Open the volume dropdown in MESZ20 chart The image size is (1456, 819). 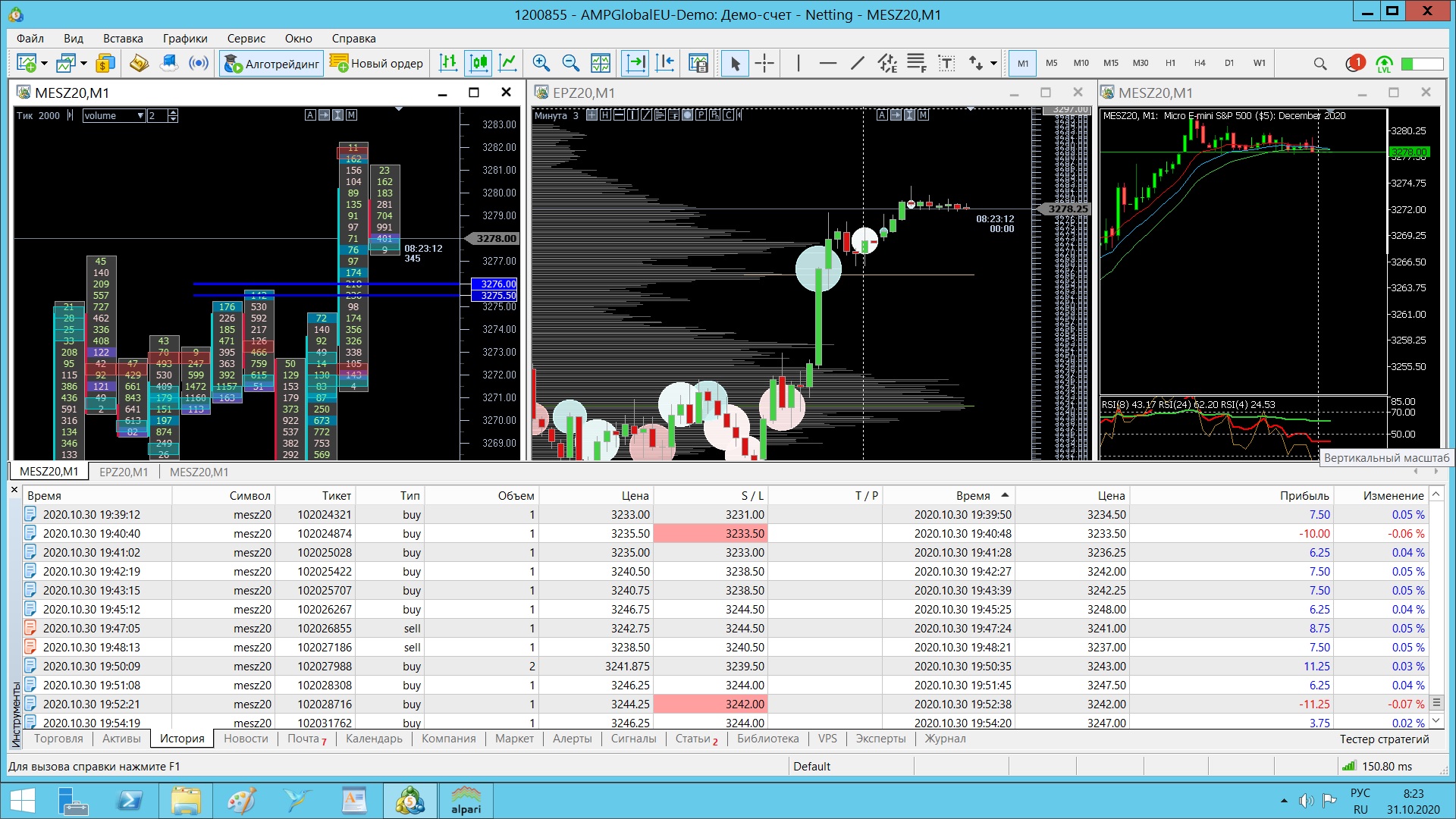[x=140, y=116]
